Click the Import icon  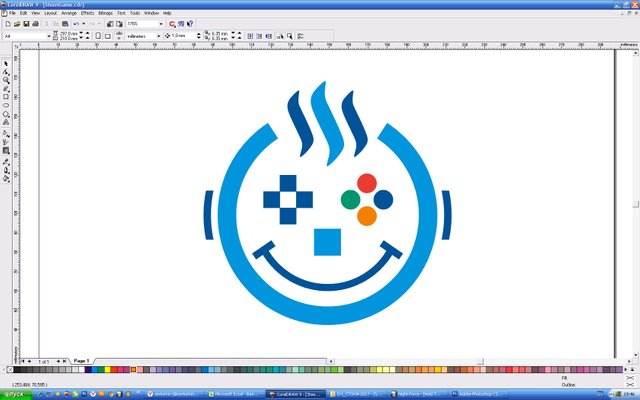(x=110, y=24)
